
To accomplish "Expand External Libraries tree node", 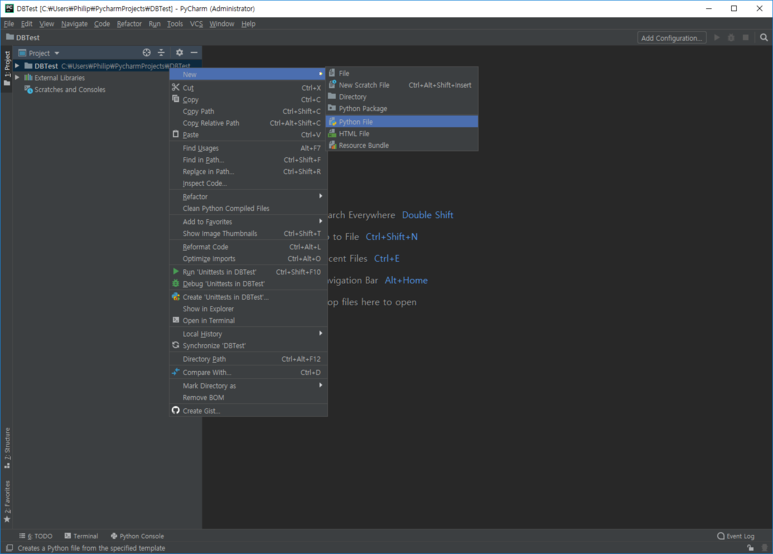I will (x=17, y=78).
